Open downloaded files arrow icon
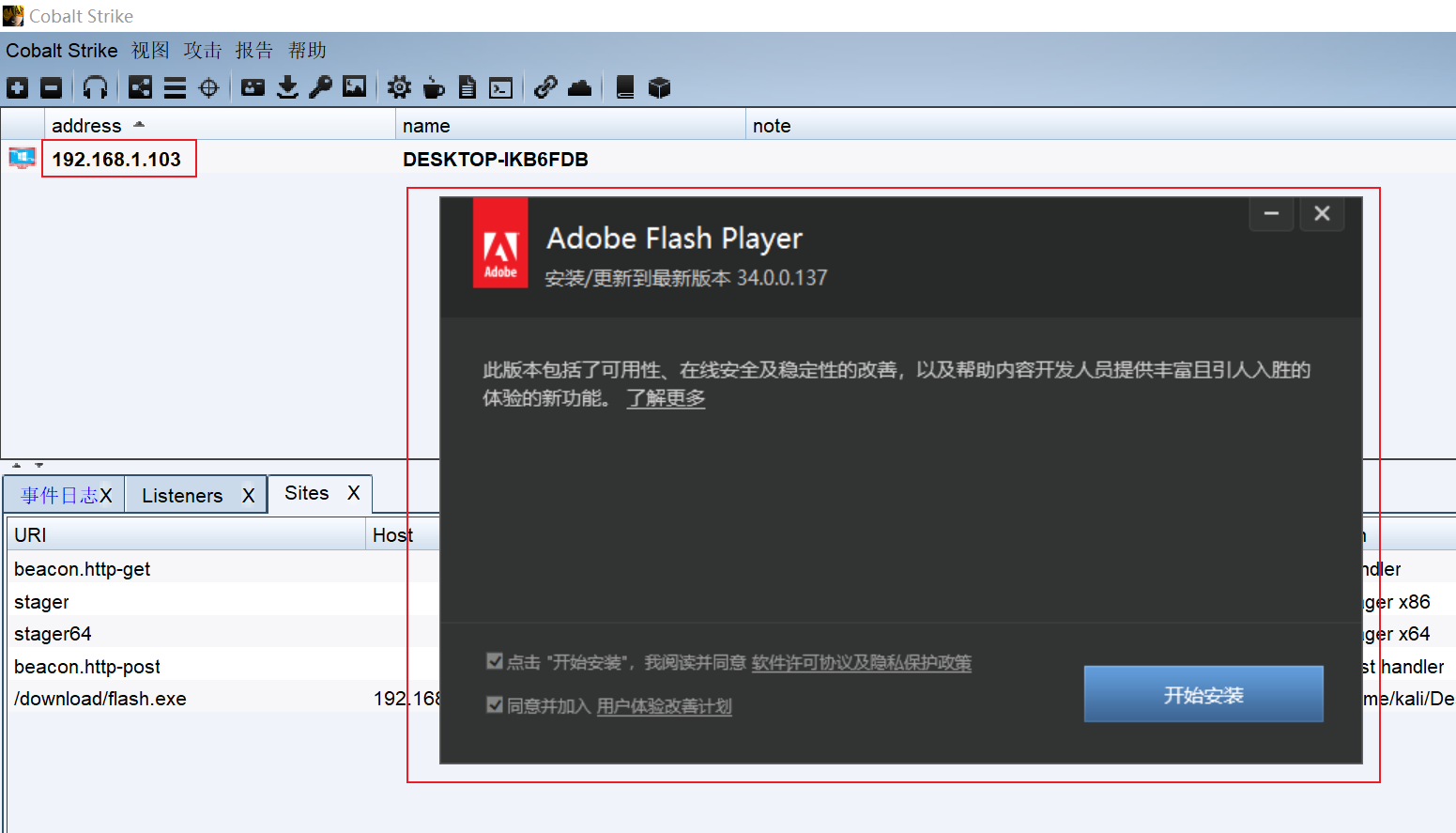The height and width of the screenshot is (833, 1456). 288,88
